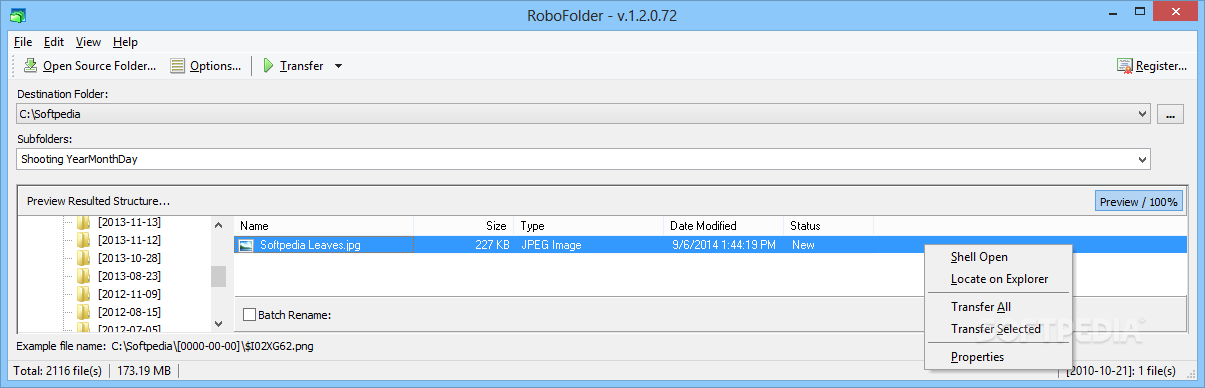Image resolution: width=1205 pixels, height=388 pixels.
Task: Click the Softpedia Leaves.jpg file image icon
Action: (246, 244)
